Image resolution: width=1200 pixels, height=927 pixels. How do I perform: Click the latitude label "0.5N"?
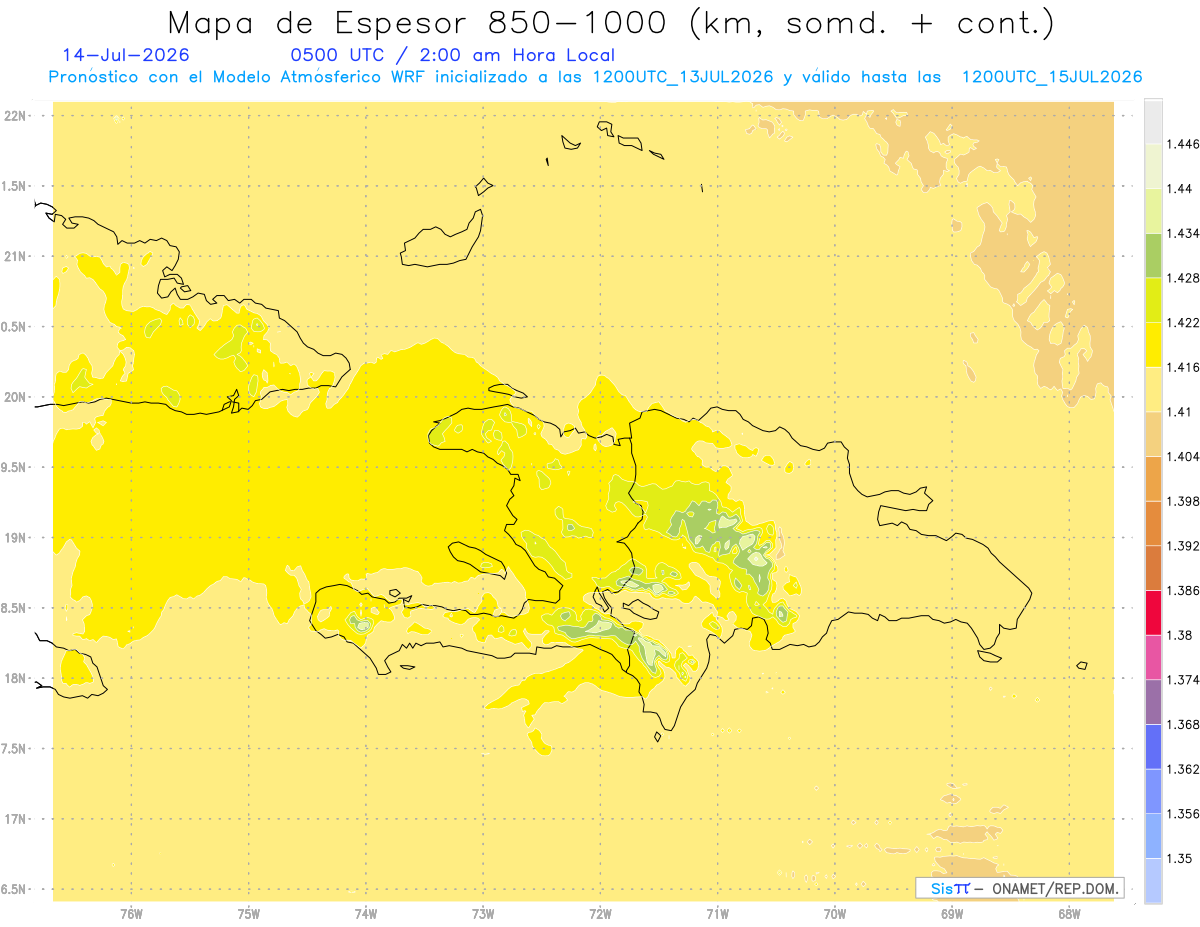(15, 327)
